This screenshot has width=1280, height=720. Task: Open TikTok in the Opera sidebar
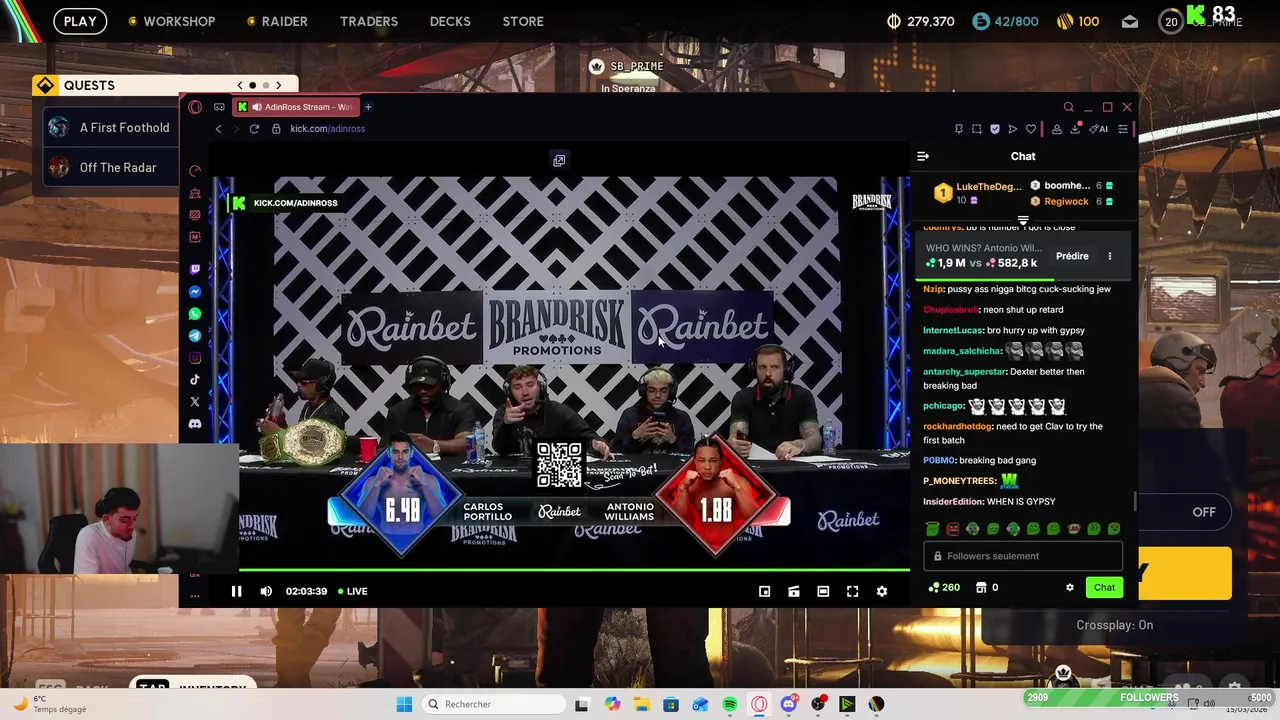[195, 380]
